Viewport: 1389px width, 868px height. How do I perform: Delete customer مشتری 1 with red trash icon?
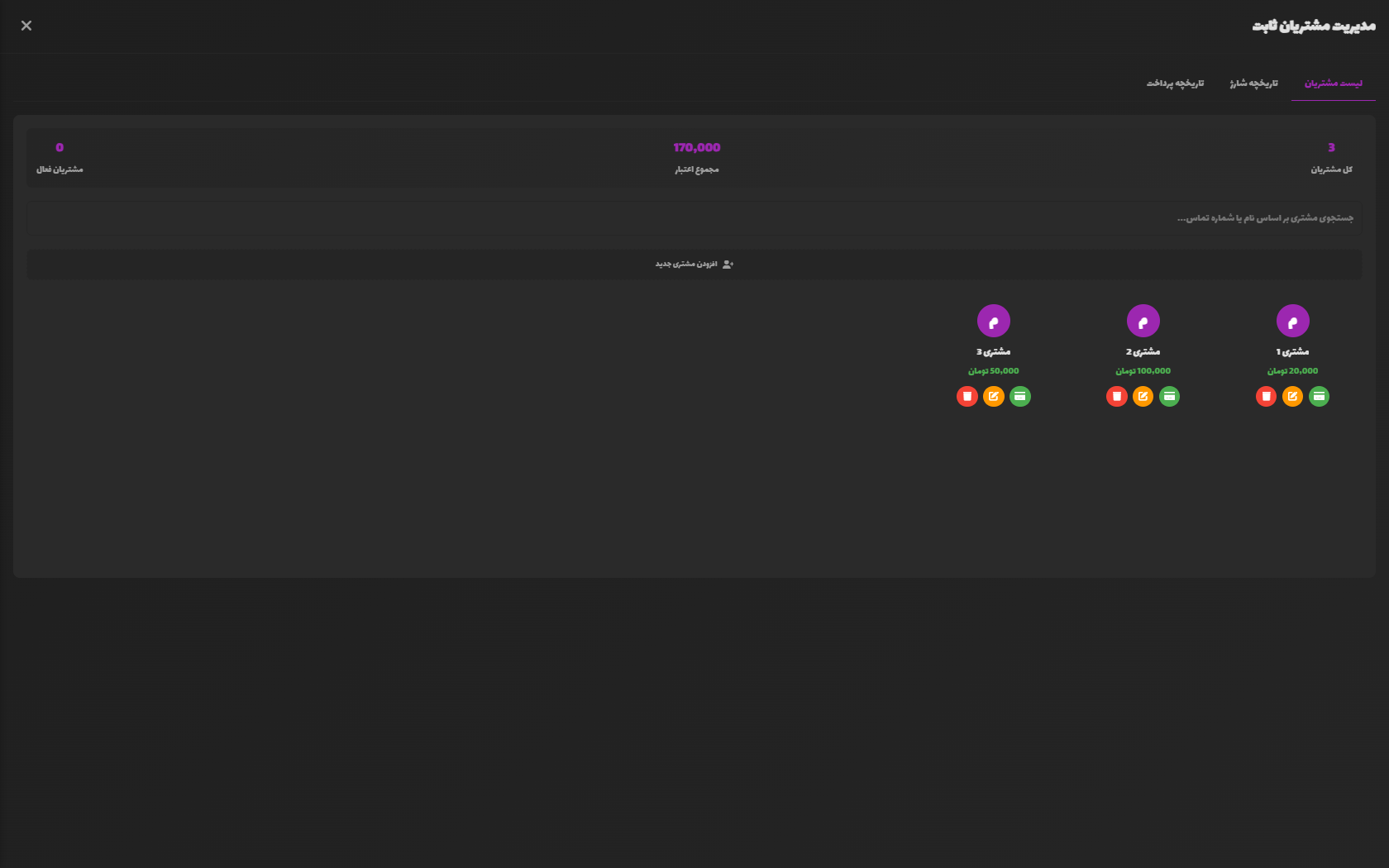(1266, 397)
